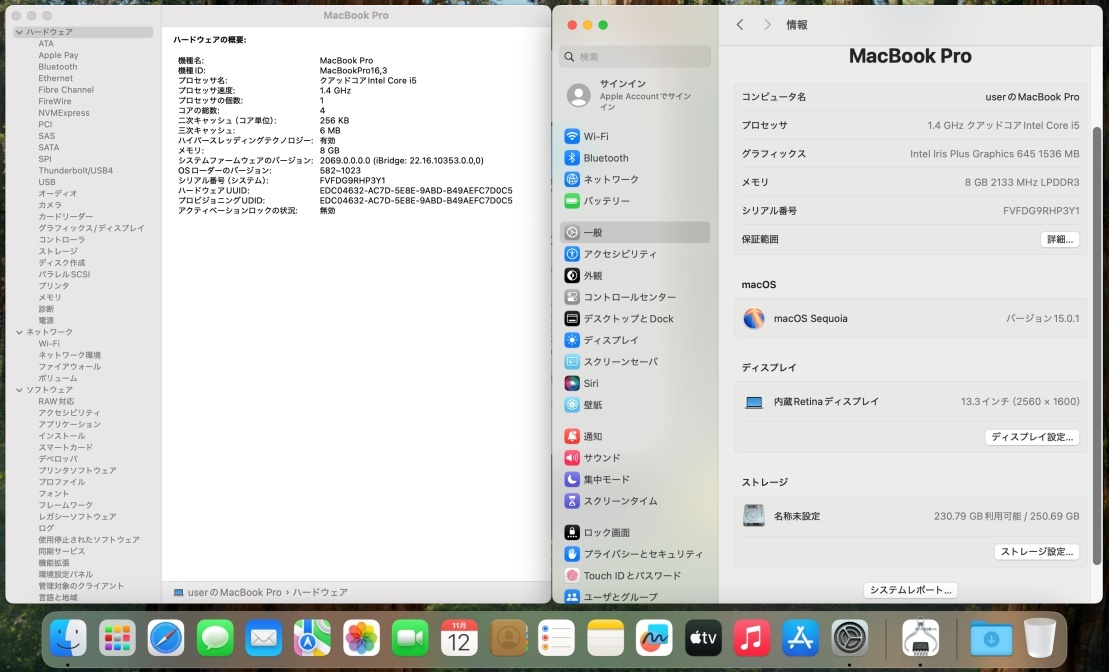Open サウンド settings in sidebar
1109x672 pixels.
[x=634, y=458]
